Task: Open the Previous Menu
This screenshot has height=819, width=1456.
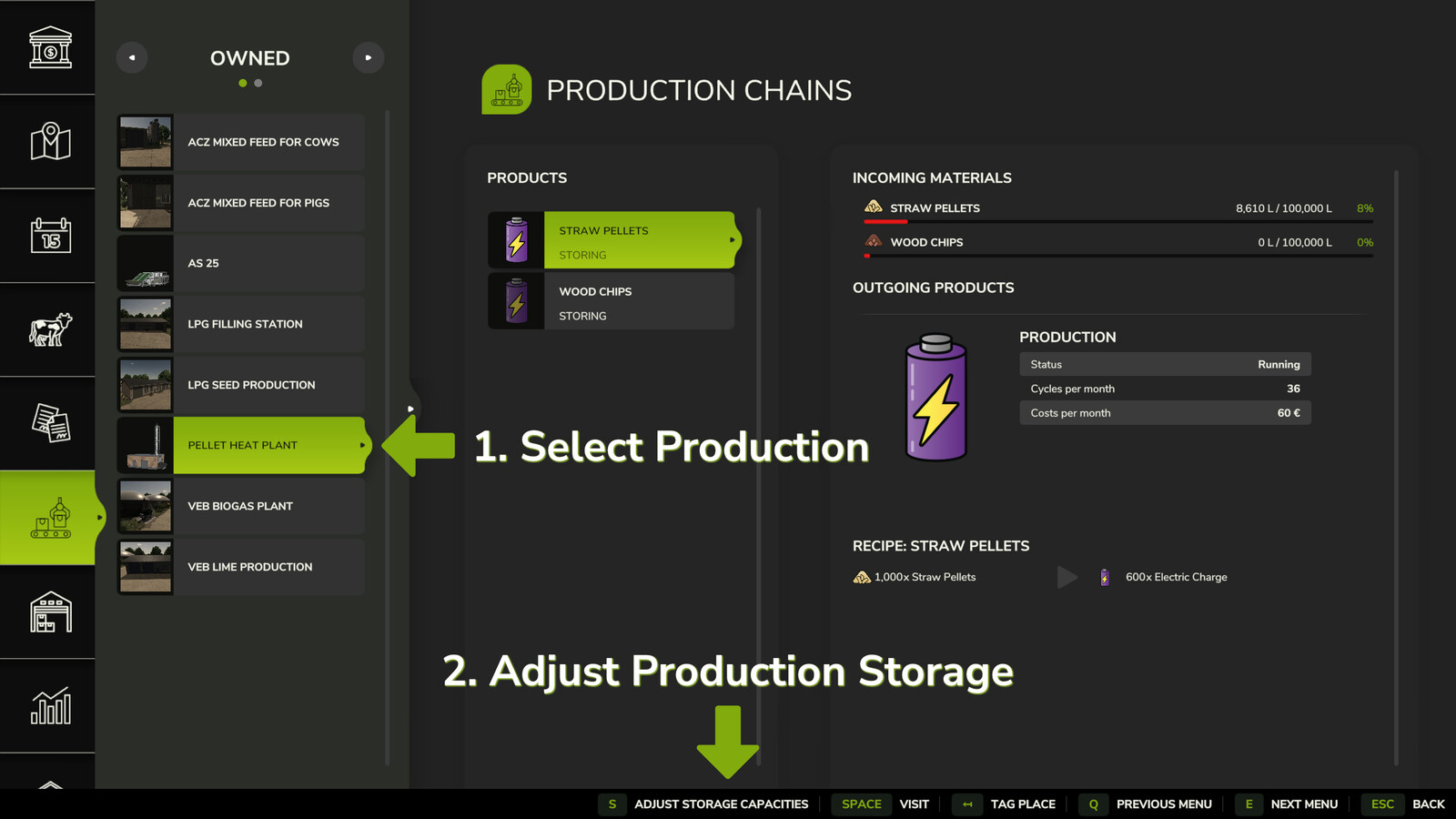Action: pos(1162,804)
